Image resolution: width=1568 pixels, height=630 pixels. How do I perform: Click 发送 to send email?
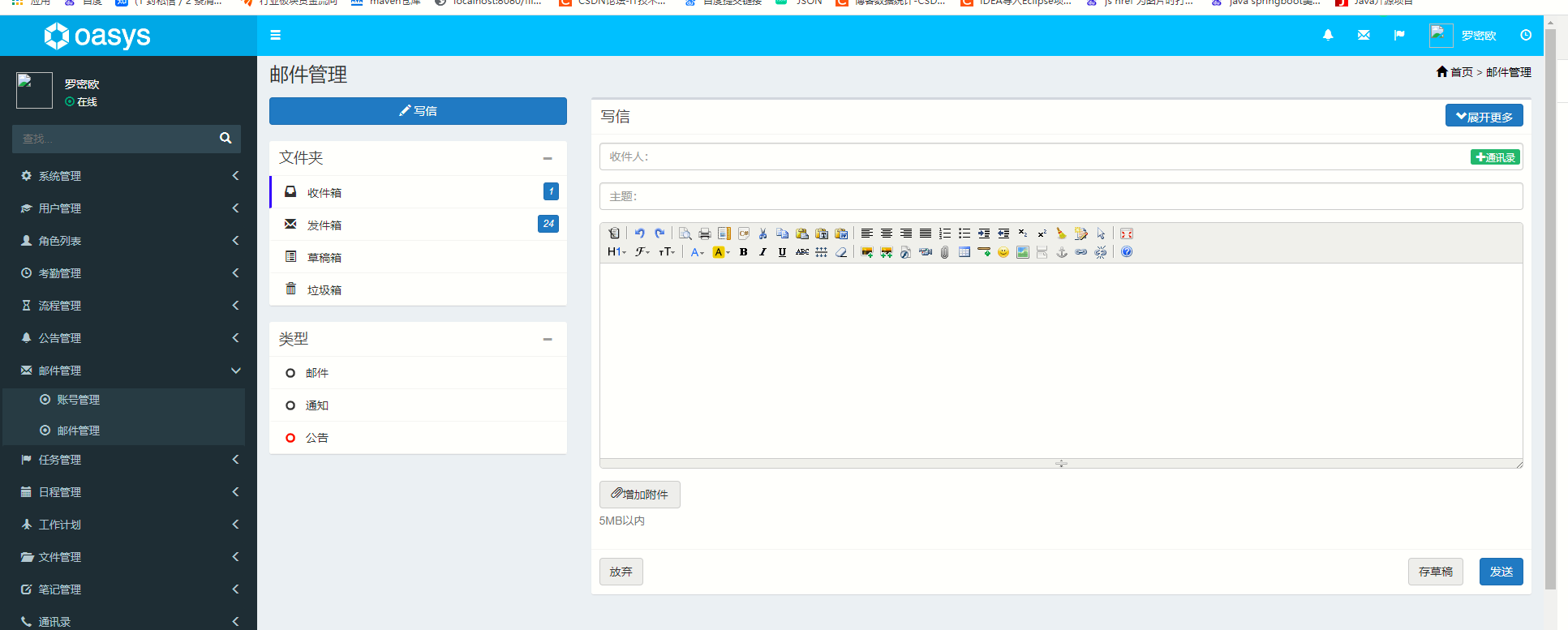click(x=1501, y=572)
